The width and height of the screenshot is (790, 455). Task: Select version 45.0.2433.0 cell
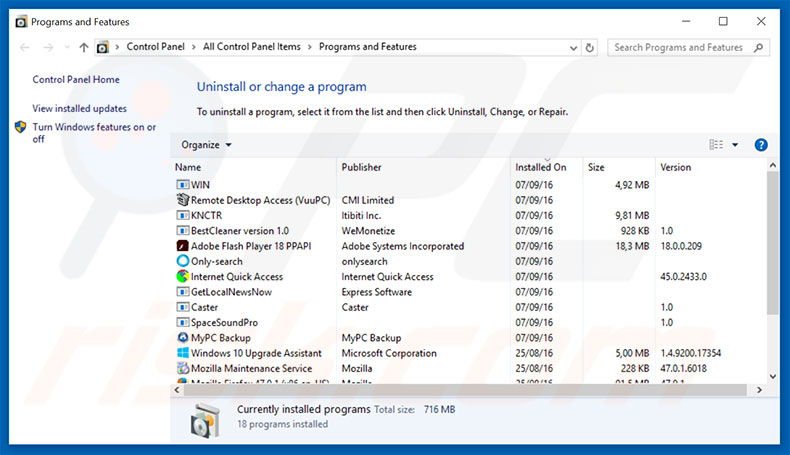coord(683,277)
